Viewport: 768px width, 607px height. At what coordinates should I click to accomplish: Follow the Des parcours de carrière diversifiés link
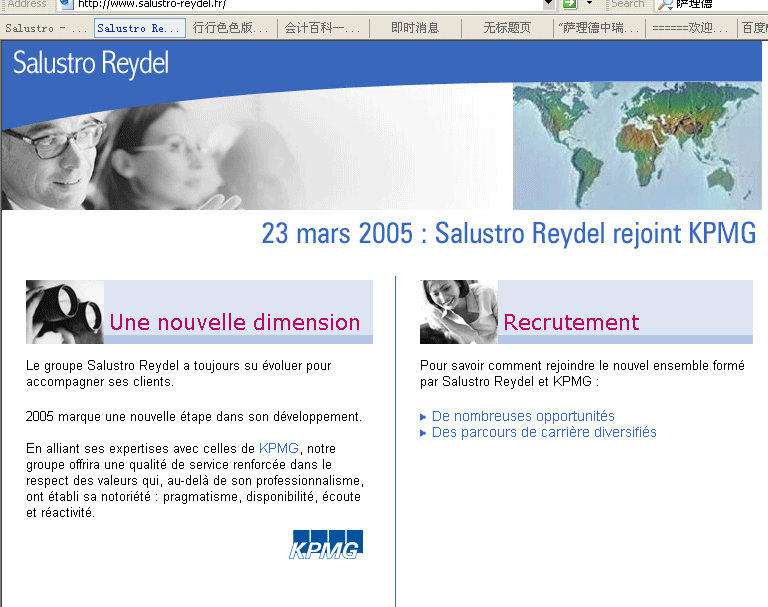pos(544,432)
